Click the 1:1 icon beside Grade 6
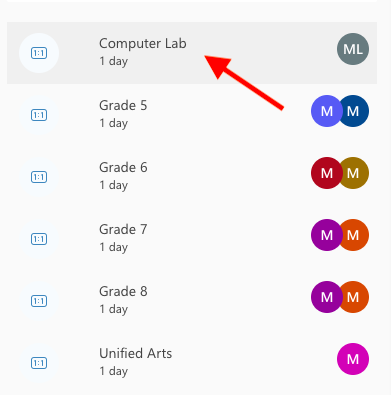Image resolution: width=391 pixels, height=395 pixels. click(x=39, y=177)
